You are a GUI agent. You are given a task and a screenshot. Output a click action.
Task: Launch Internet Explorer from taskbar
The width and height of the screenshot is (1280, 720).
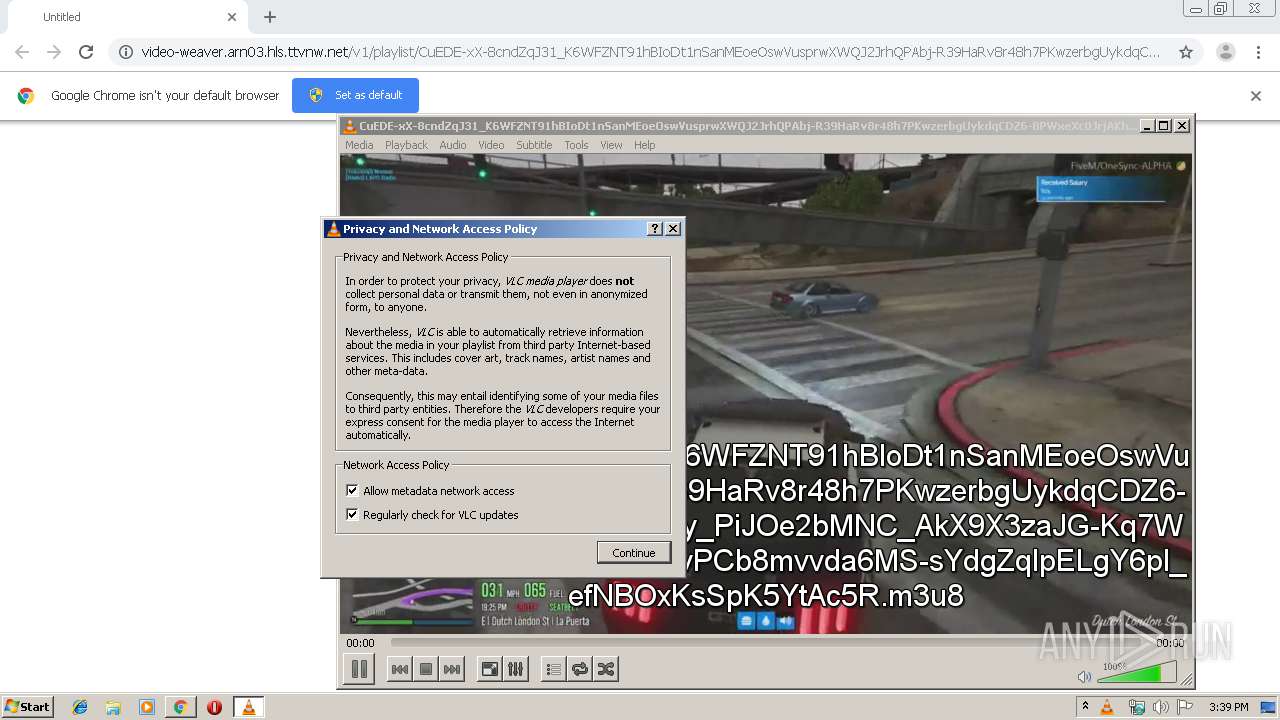80,707
